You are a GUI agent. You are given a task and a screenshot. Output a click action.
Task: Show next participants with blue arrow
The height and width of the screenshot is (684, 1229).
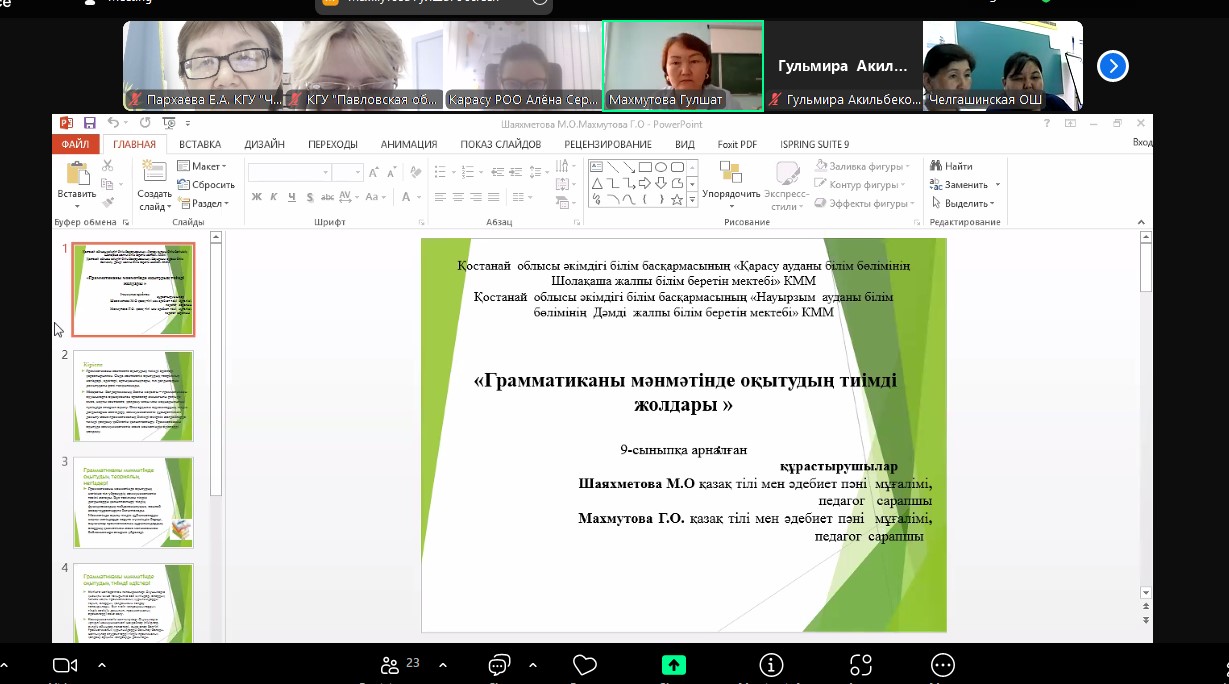(1112, 66)
